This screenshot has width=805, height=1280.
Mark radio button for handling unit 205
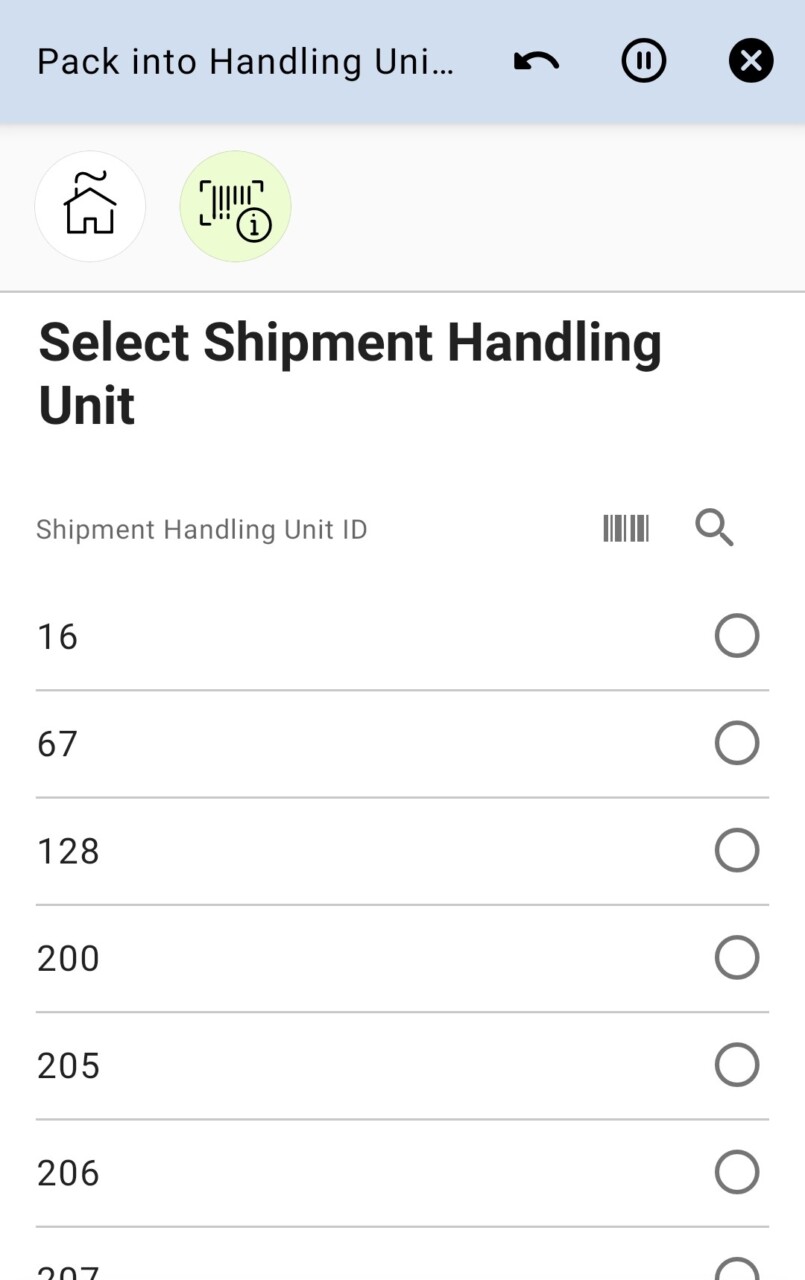tap(737, 1065)
